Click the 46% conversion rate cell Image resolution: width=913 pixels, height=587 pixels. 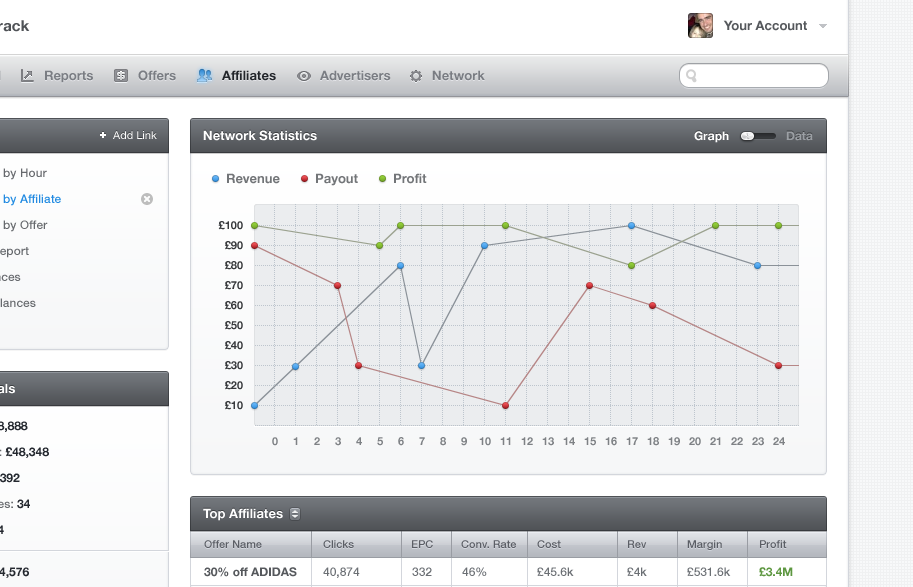click(474, 572)
